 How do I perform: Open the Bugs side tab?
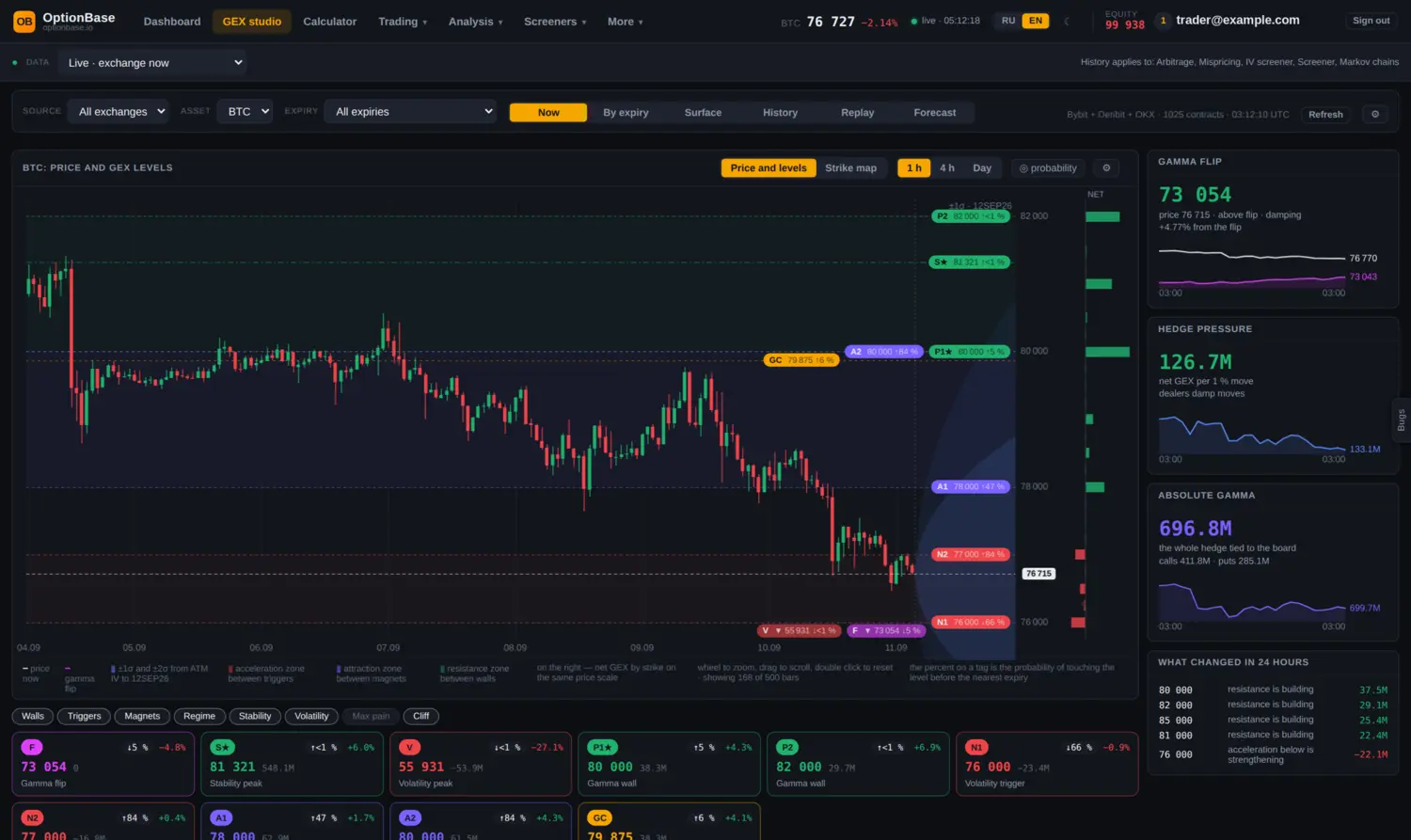(1401, 420)
